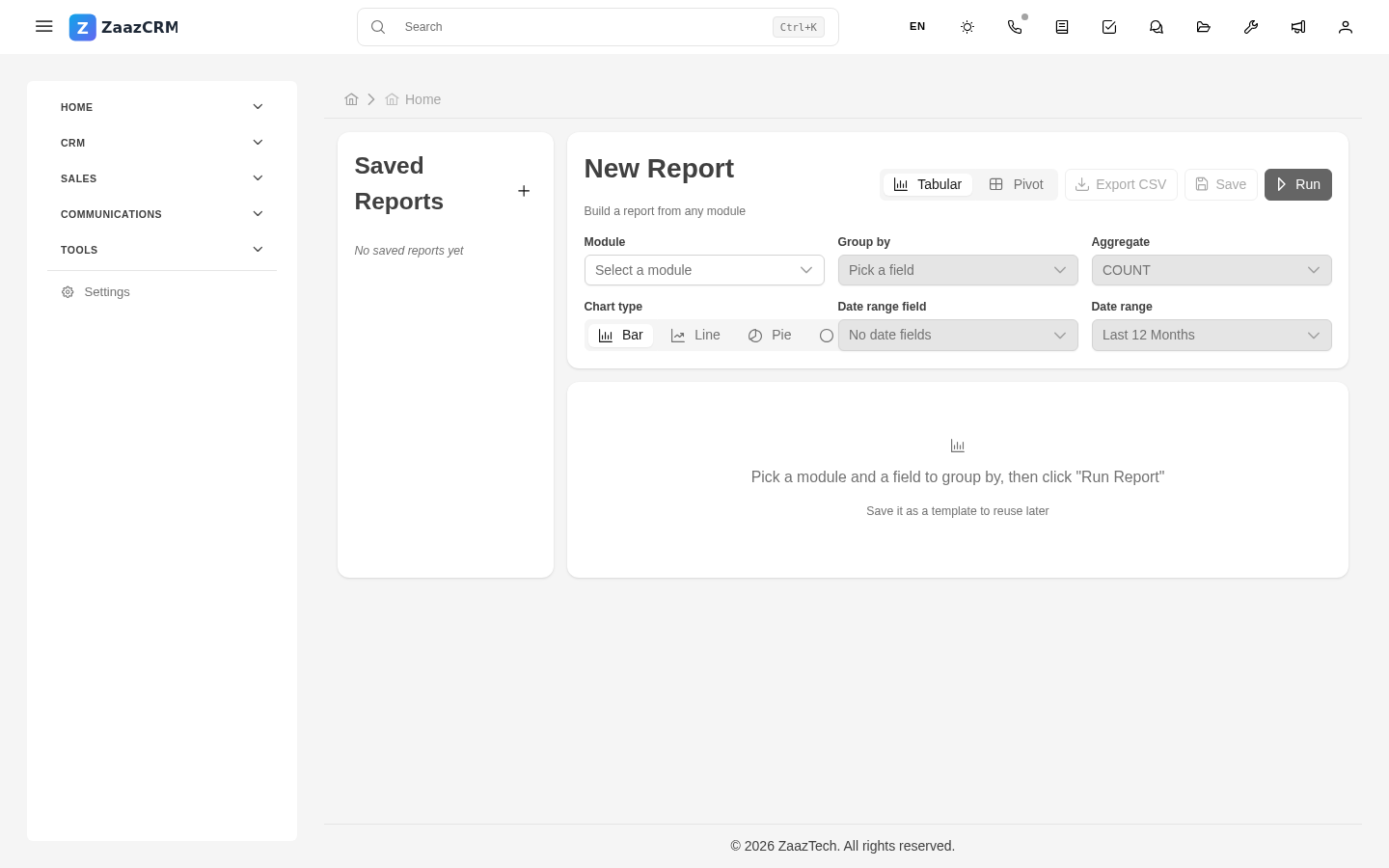Open the Date range field dropdown

click(958, 335)
